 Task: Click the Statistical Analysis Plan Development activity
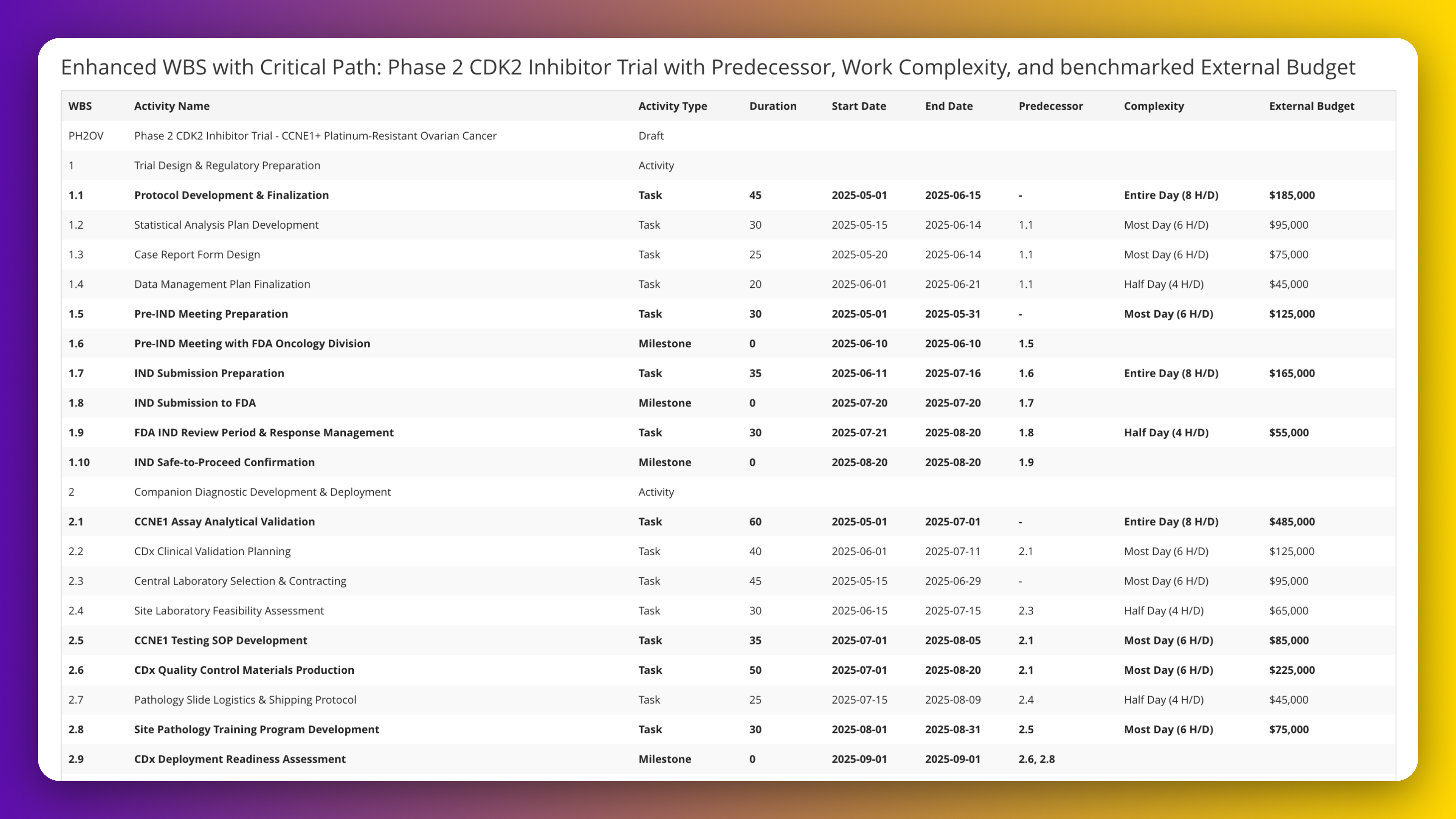tap(226, 225)
